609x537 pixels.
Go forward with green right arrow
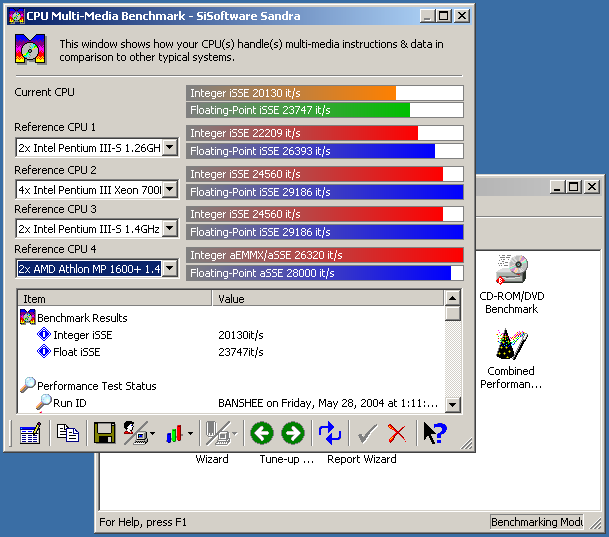pyautogui.click(x=293, y=433)
